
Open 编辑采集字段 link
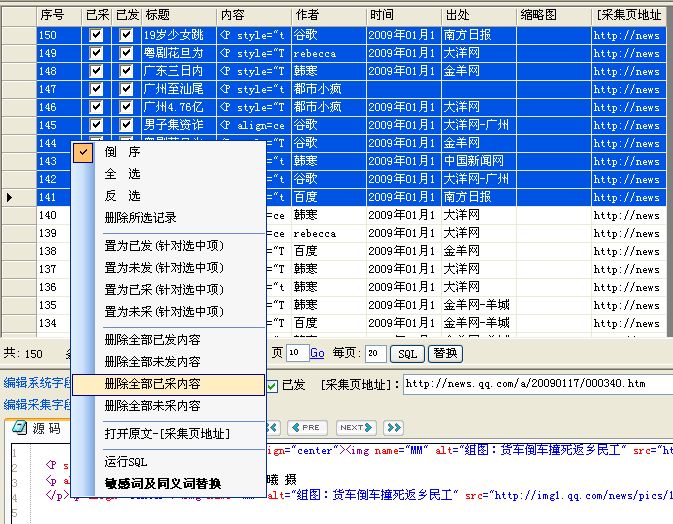pyautogui.click(x=37, y=404)
